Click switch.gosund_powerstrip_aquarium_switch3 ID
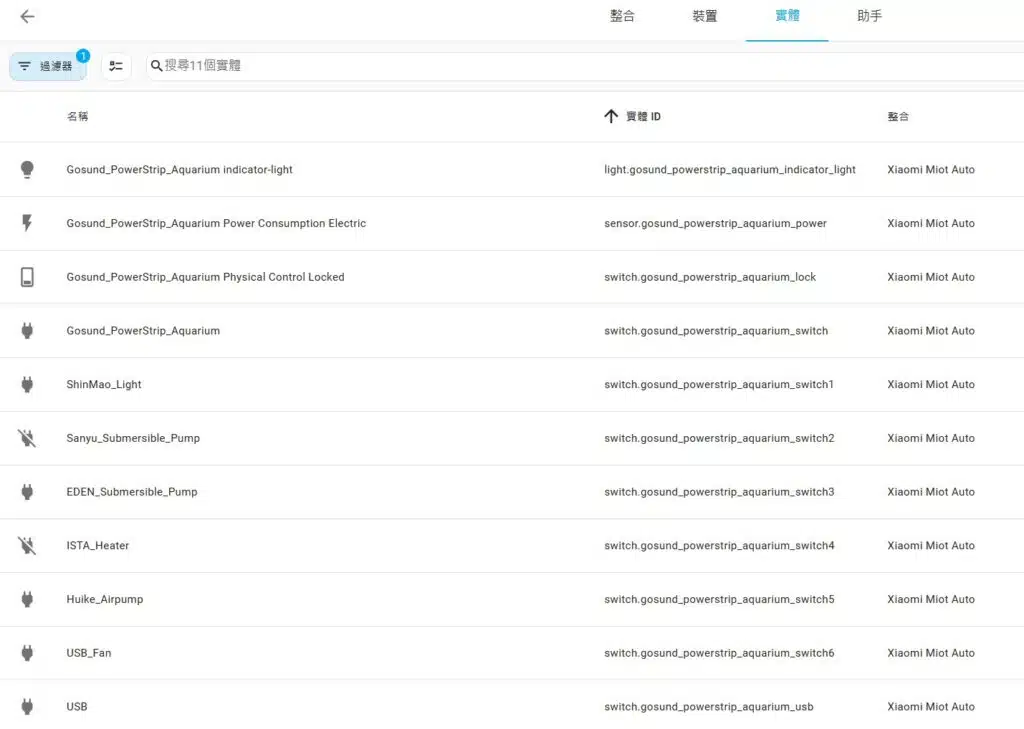Viewport: 1024px width, 729px height. (719, 492)
